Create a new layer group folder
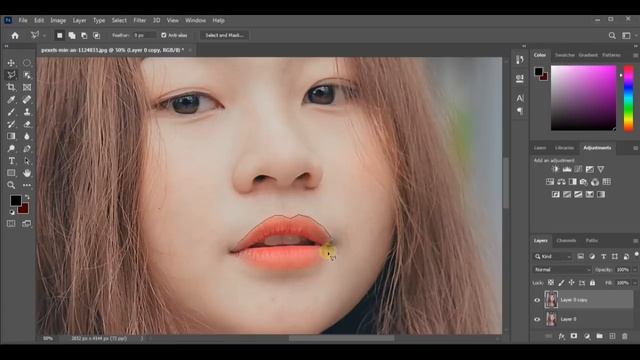 (x=599, y=336)
